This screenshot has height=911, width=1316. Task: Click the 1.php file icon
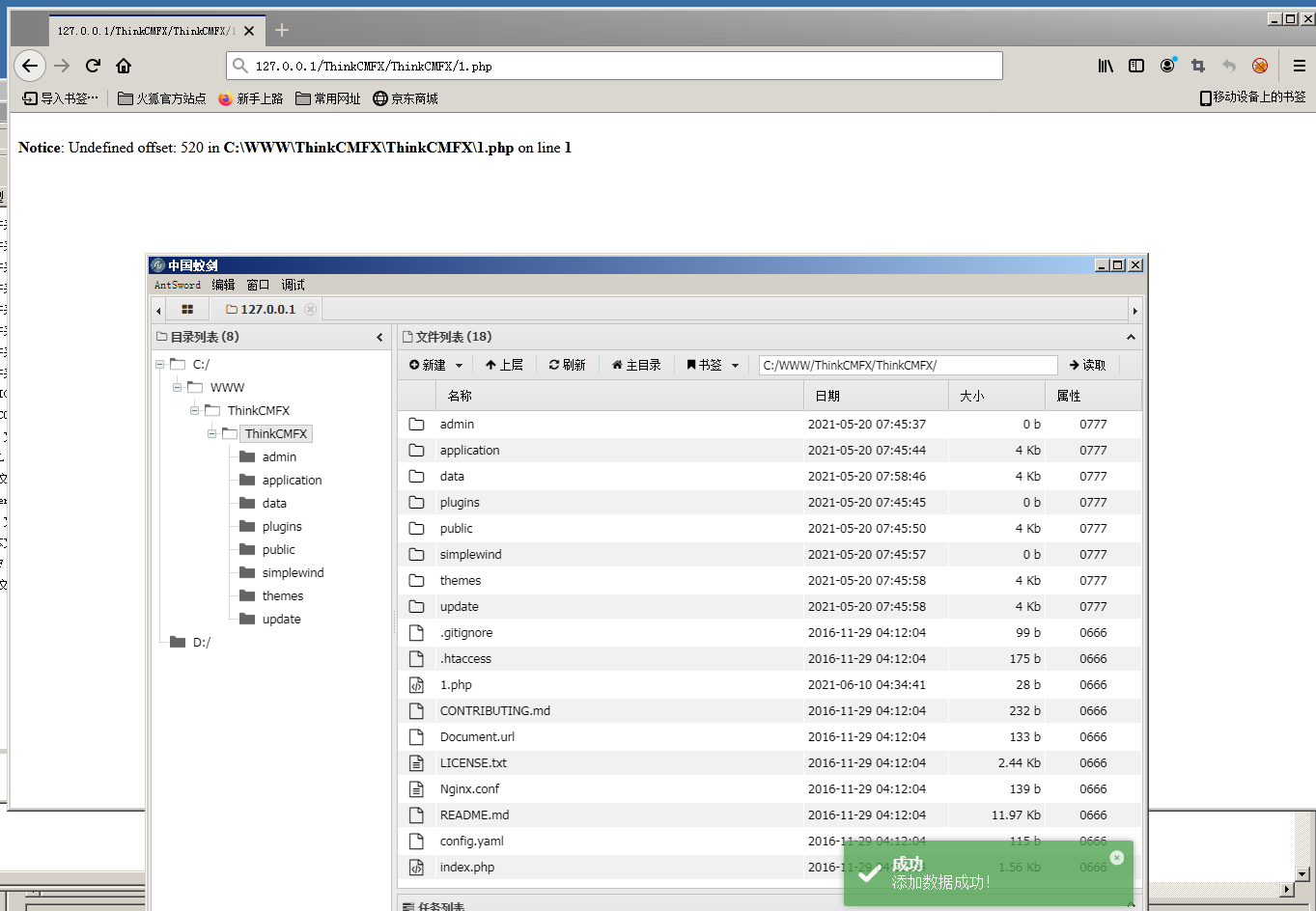(416, 685)
